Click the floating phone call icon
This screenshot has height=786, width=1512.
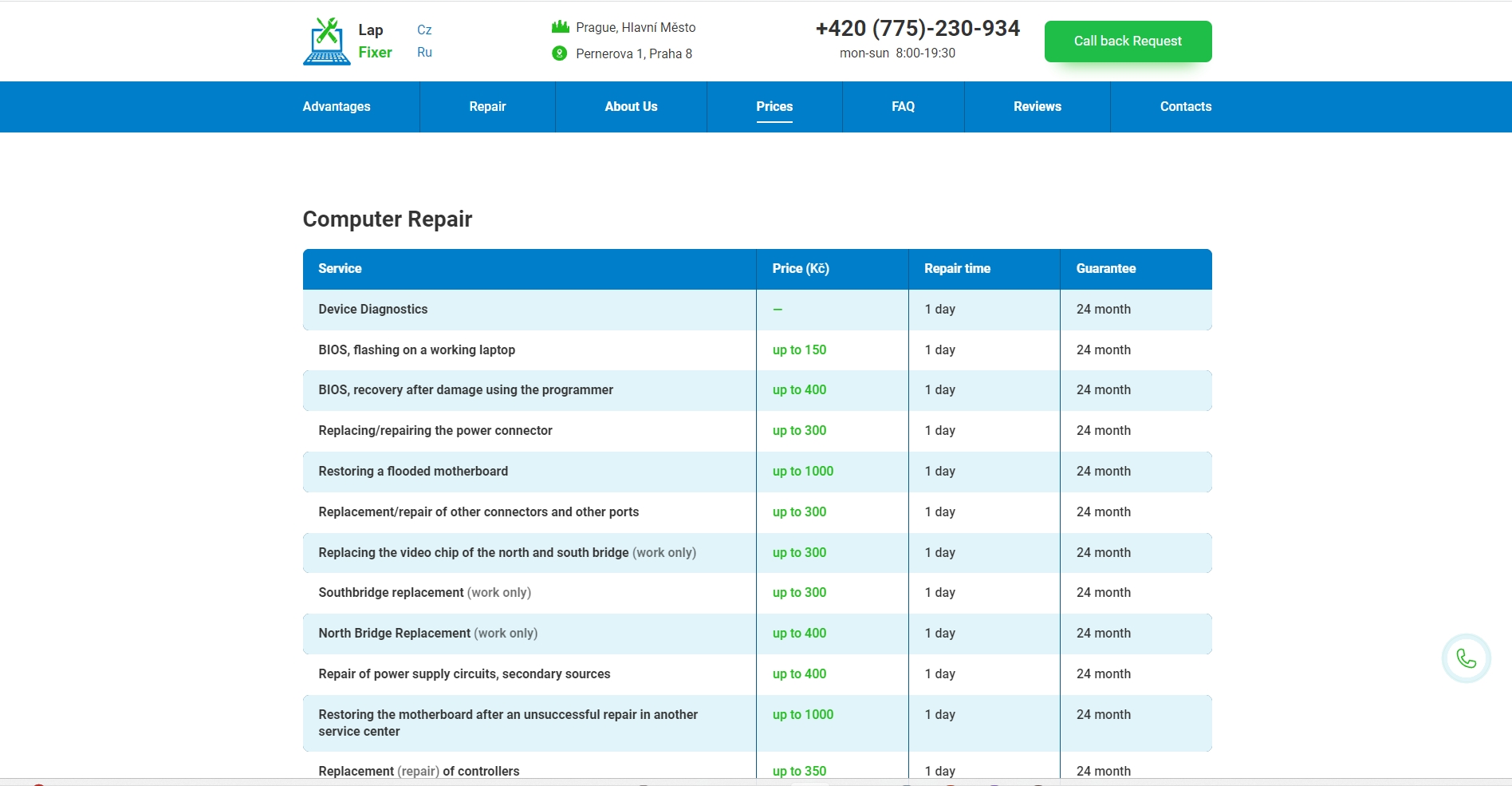[1466, 658]
